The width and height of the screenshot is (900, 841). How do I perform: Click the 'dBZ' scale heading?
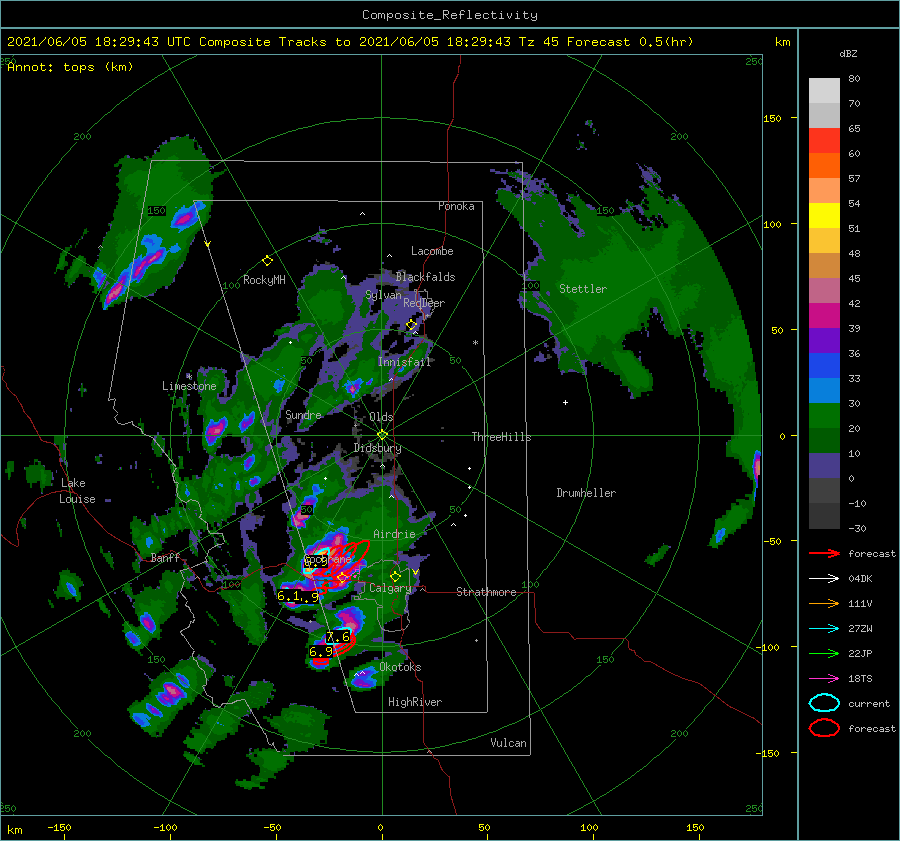(x=848, y=54)
